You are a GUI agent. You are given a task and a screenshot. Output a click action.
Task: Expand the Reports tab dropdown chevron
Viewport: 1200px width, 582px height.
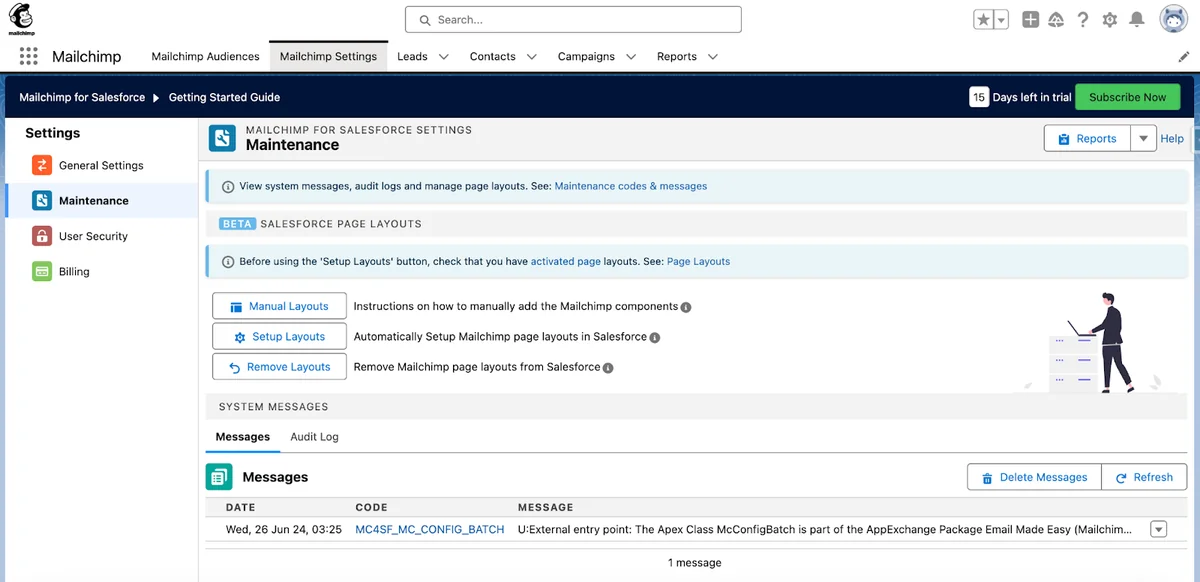pos(713,57)
